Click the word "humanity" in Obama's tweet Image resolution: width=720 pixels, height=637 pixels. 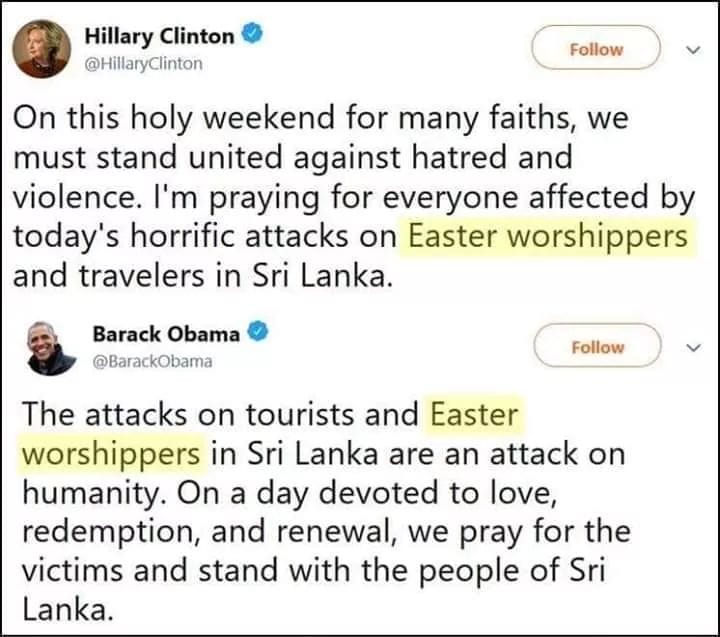point(86,492)
